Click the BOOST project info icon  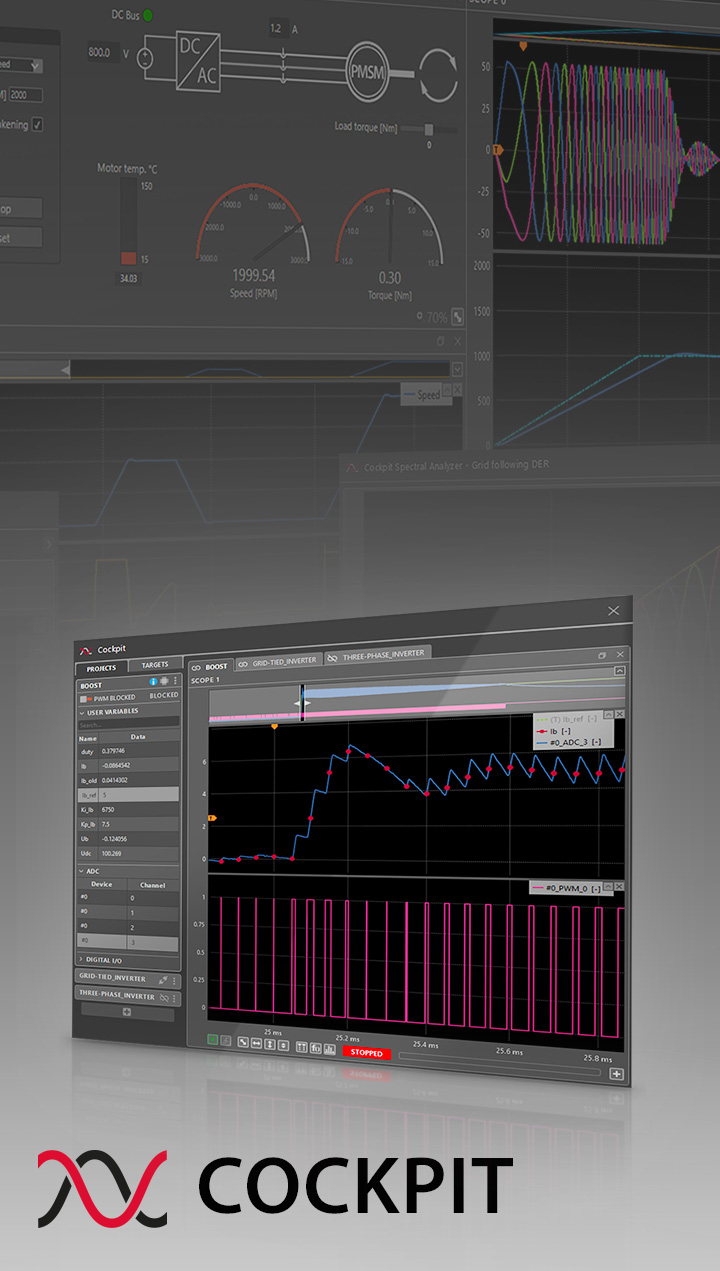(153, 681)
